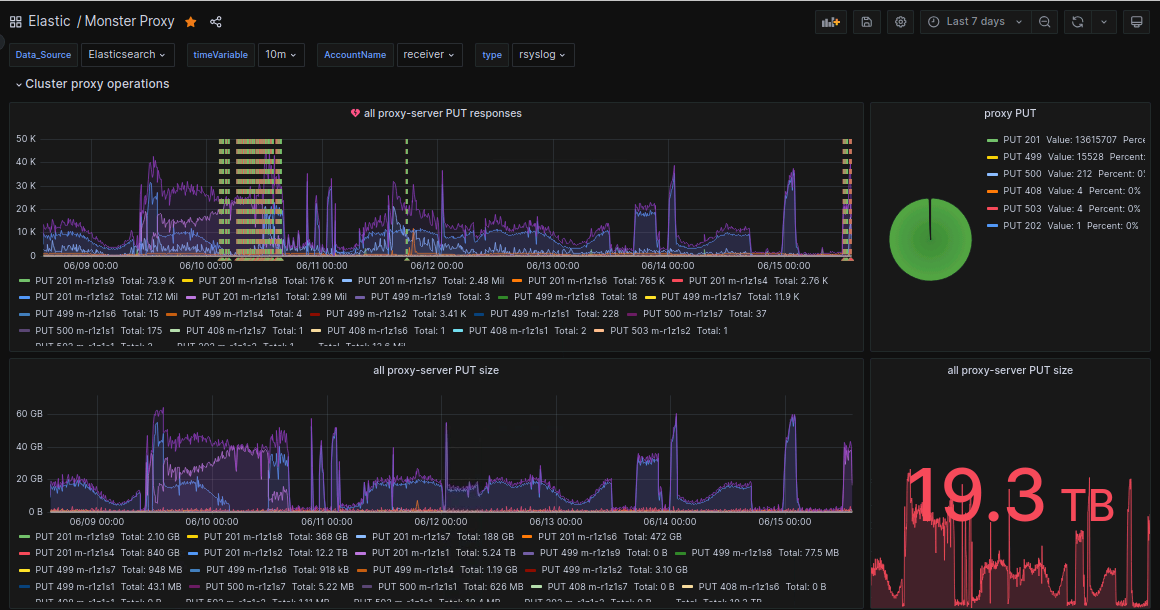Click the add panel icon
Viewport: 1160px width, 610px height.
(x=831, y=22)
